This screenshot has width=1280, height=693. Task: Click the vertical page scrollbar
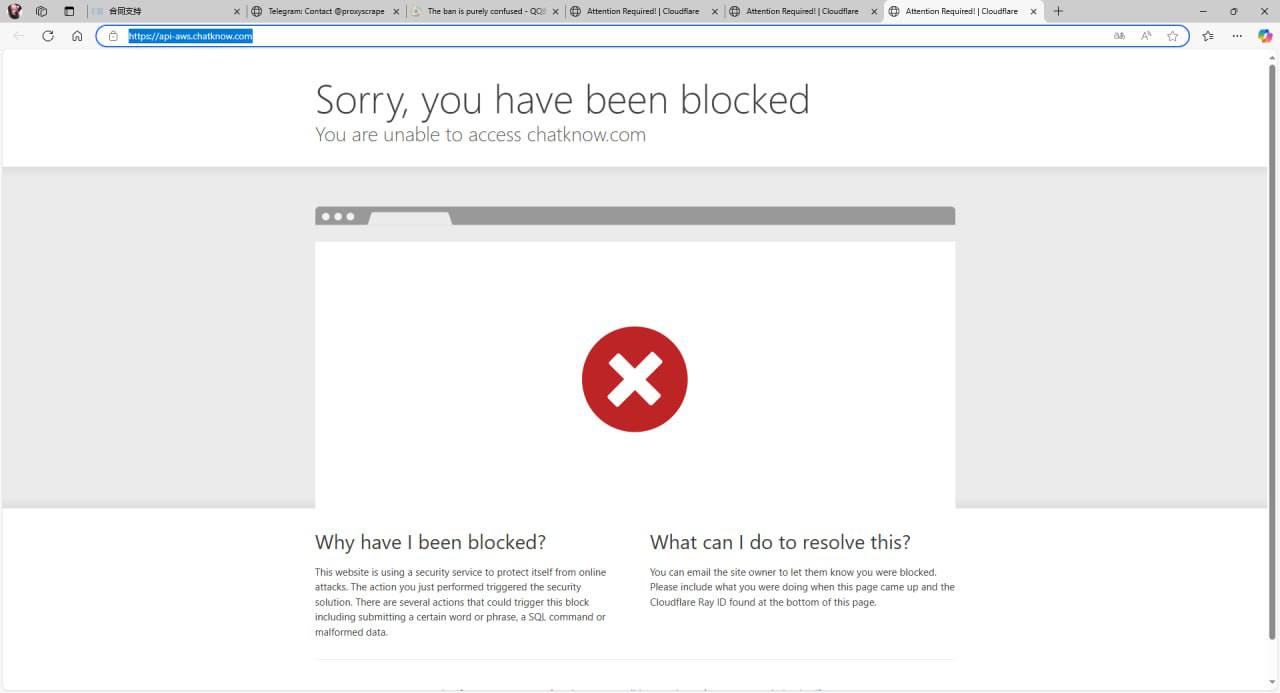(1272, 352)
